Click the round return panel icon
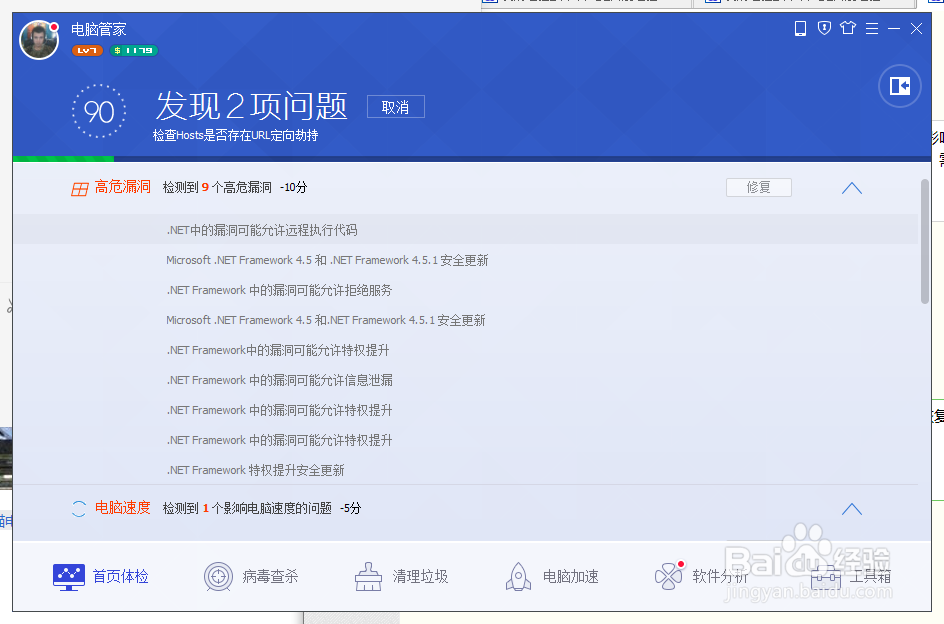 (899, 86)
